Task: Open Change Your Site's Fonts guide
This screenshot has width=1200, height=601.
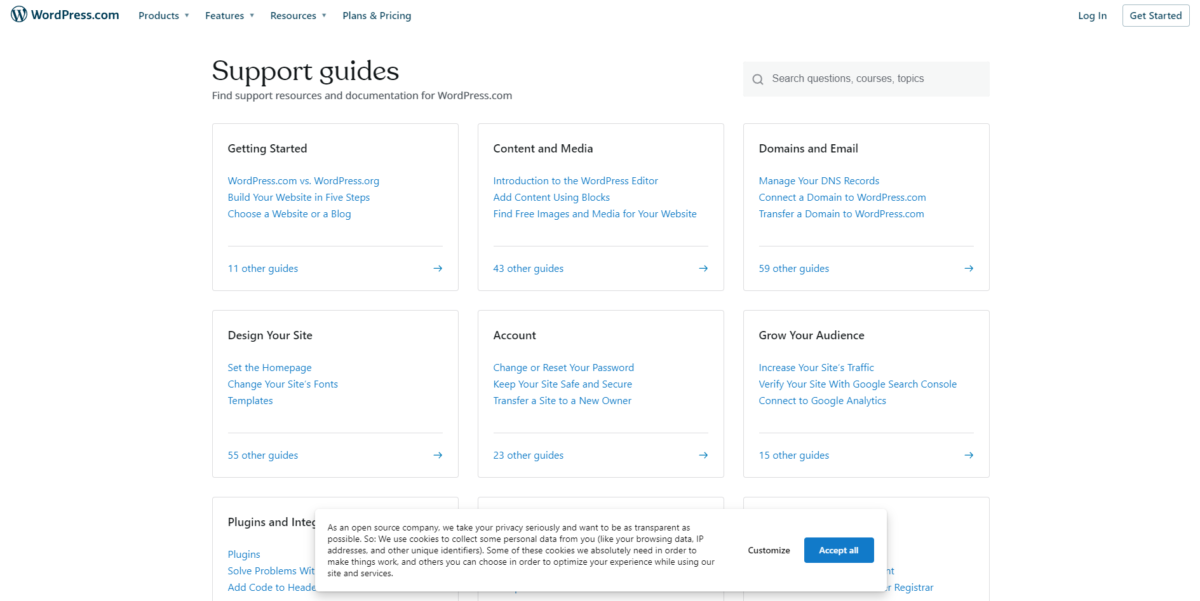Action: (x=283, y=384)
